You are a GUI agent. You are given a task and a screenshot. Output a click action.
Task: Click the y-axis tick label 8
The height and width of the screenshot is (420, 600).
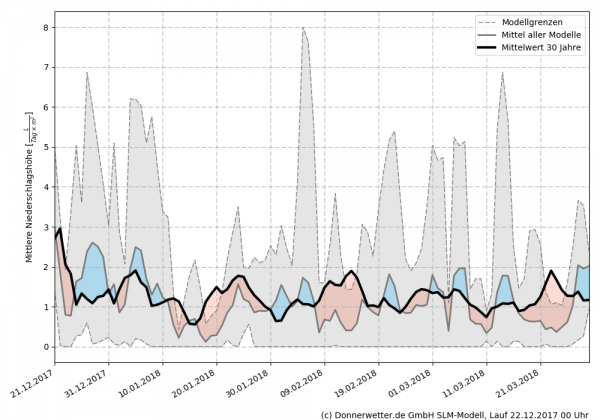(43, 28)
